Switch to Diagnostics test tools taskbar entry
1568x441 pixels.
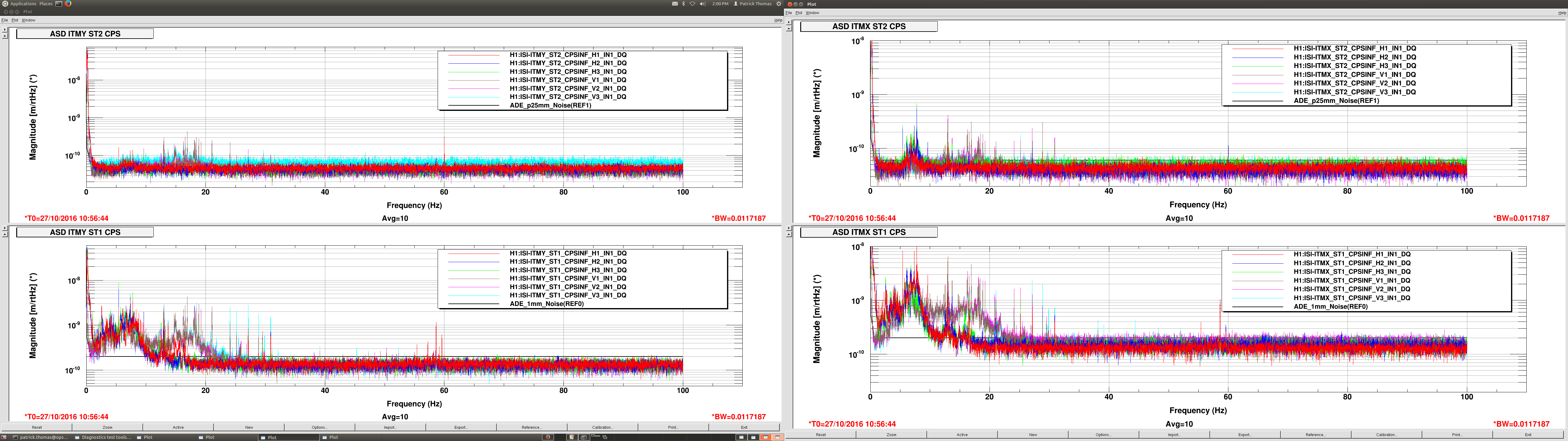point(103,437)
